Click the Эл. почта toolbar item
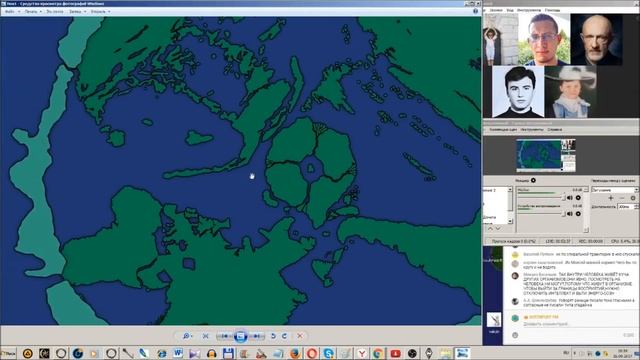Image resolution: width=640 pixels, height=360 pixels. click(55, 11)
